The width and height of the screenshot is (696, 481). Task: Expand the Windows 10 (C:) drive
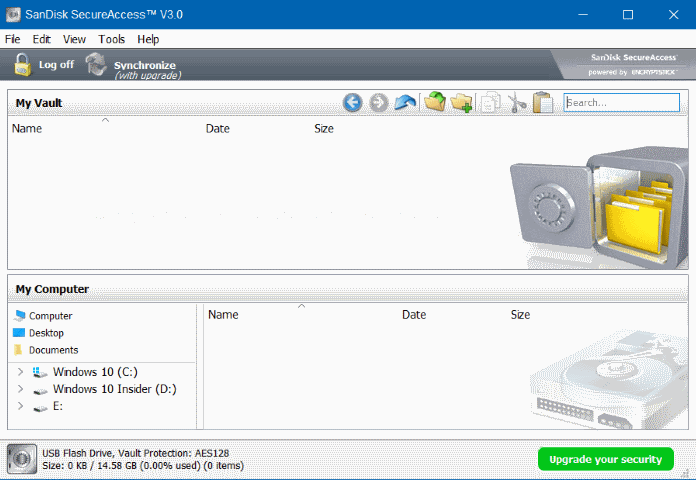[x=20, y=372]
